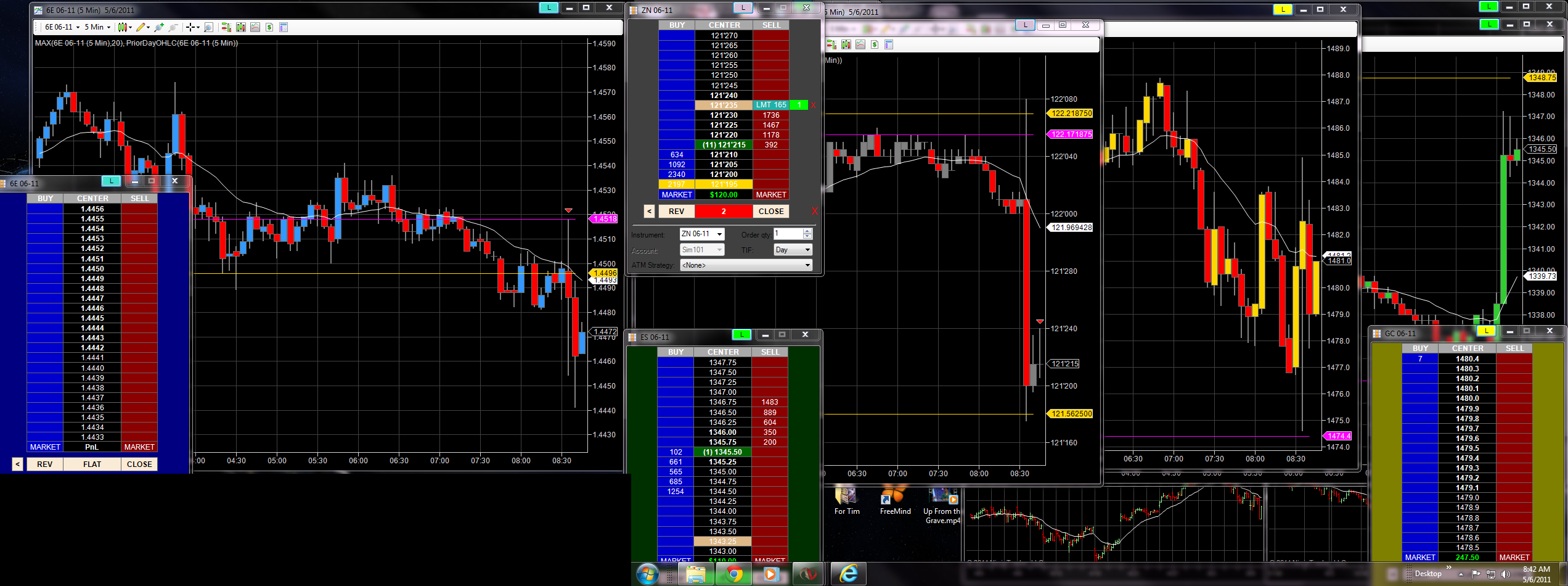1568x586 pixels.
Task: Open the Chart Trader panel icon
Action: (x=226, y=27)
